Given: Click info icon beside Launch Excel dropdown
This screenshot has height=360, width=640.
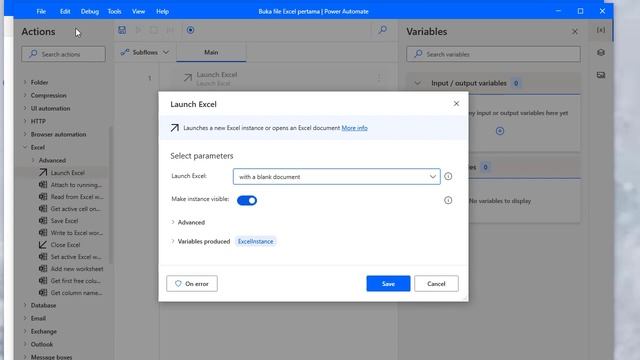Looking at the screenshot, I should pyautogui.click(x=448, y=176).
